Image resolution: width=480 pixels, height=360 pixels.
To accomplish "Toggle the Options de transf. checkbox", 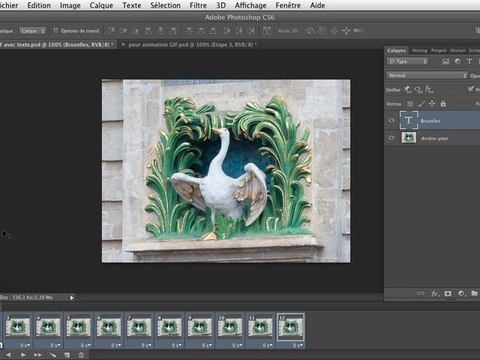I will [56, 31].
